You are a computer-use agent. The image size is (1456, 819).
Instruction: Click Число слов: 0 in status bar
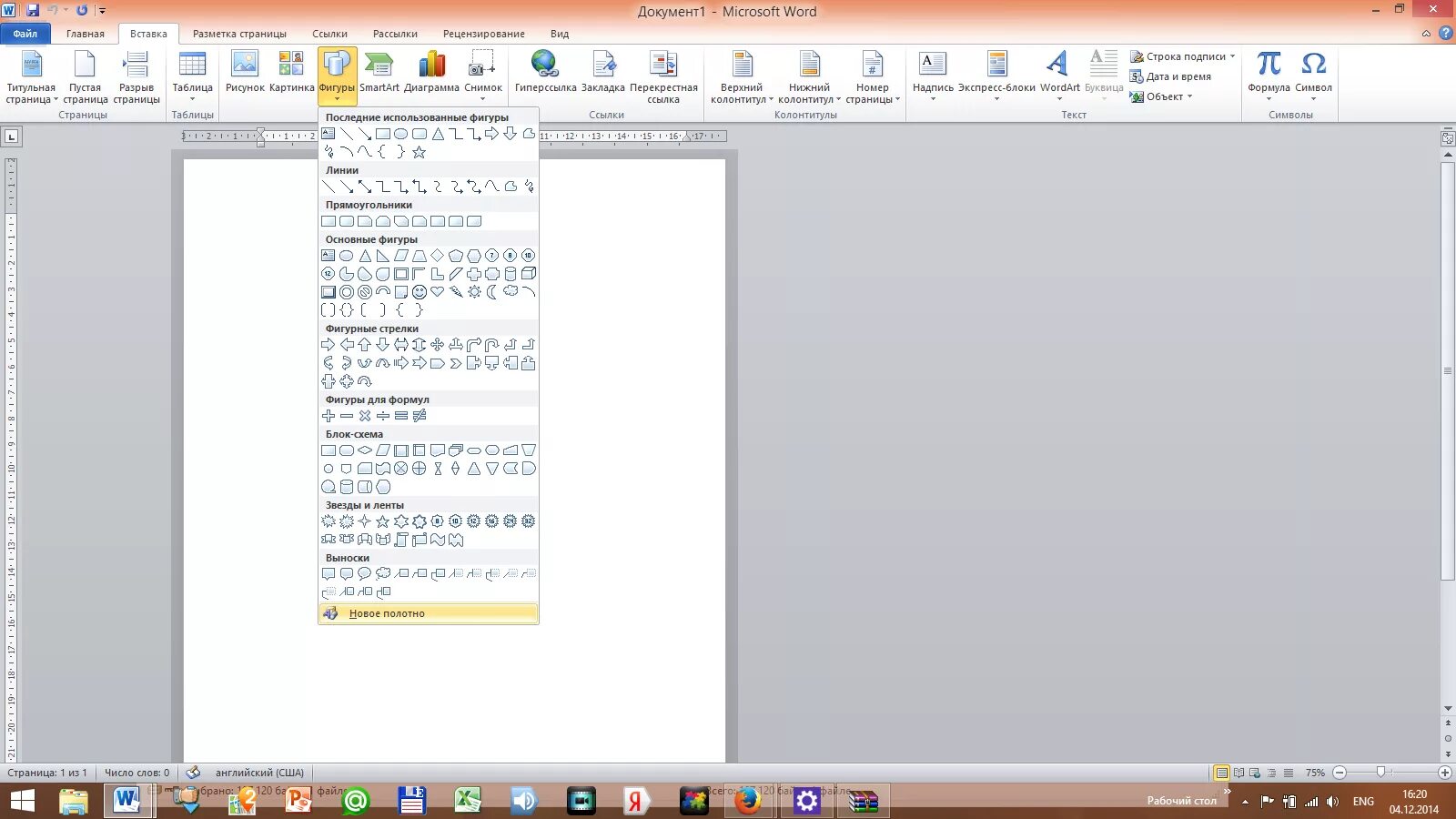tap(136, 773)
